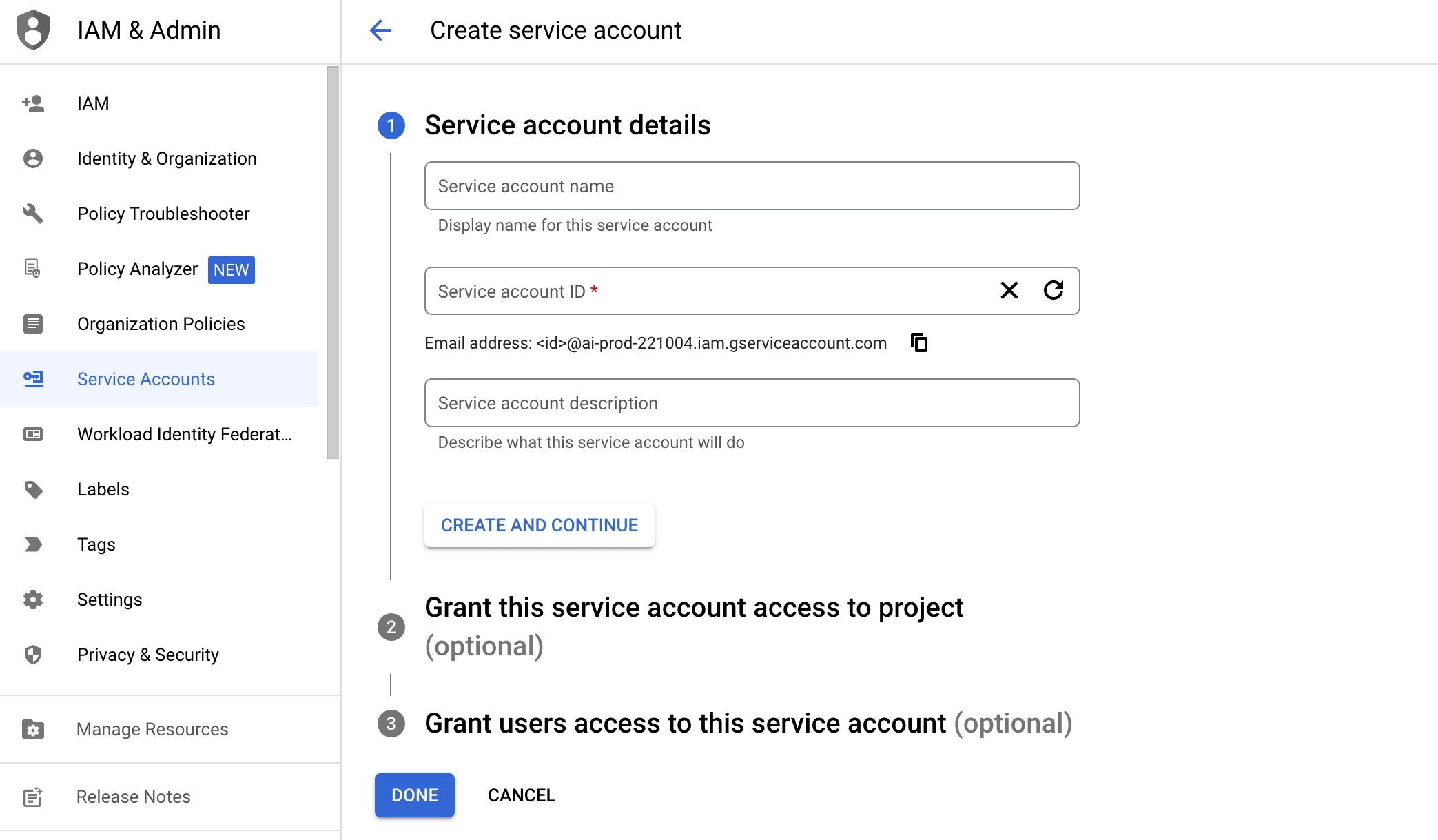Screen dimensions: 1438x840
Task: Clear the Service account ID field
Action: pyautogui.click(x=1009, y=290)
